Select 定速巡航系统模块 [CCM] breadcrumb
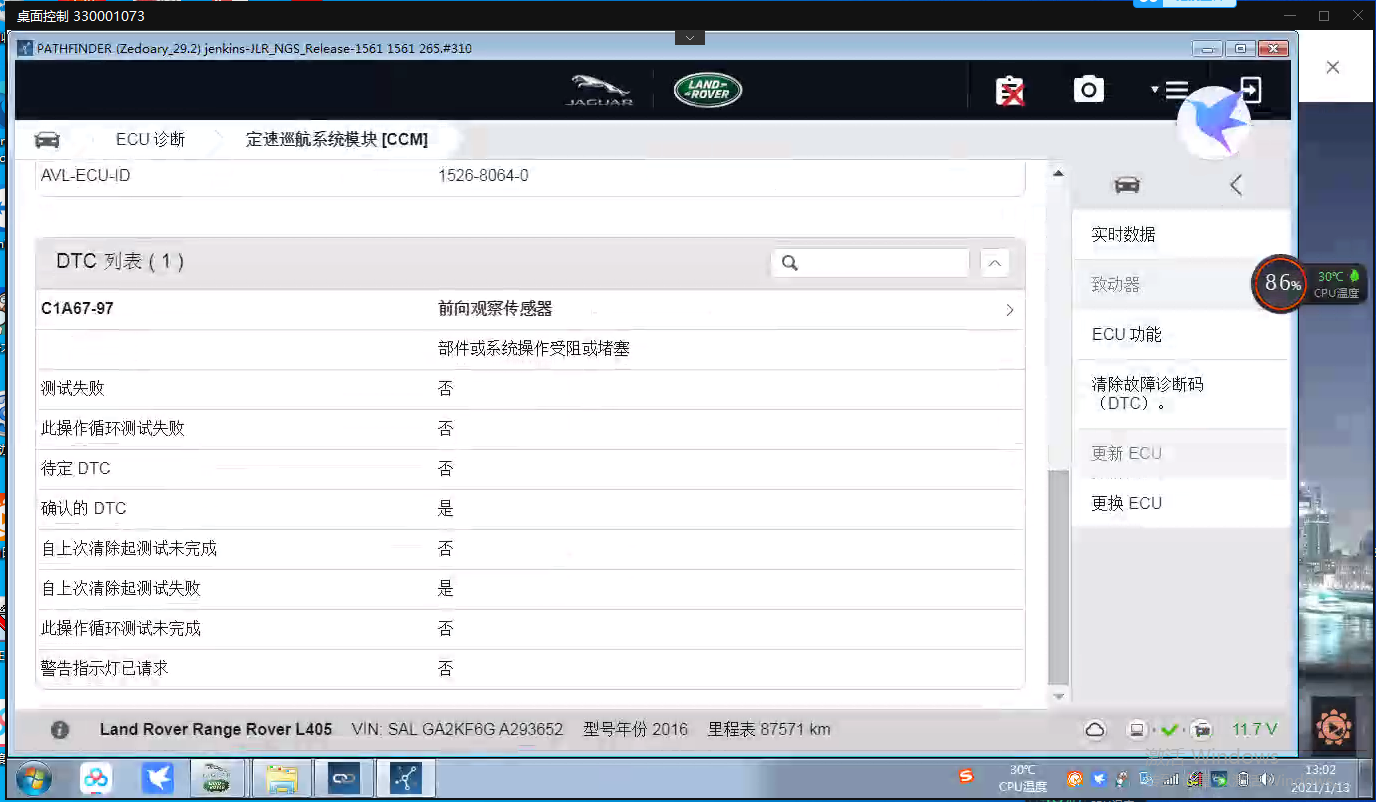This screenshot has height=802, width=1376. pyautogui.click(x=337, y=139)
